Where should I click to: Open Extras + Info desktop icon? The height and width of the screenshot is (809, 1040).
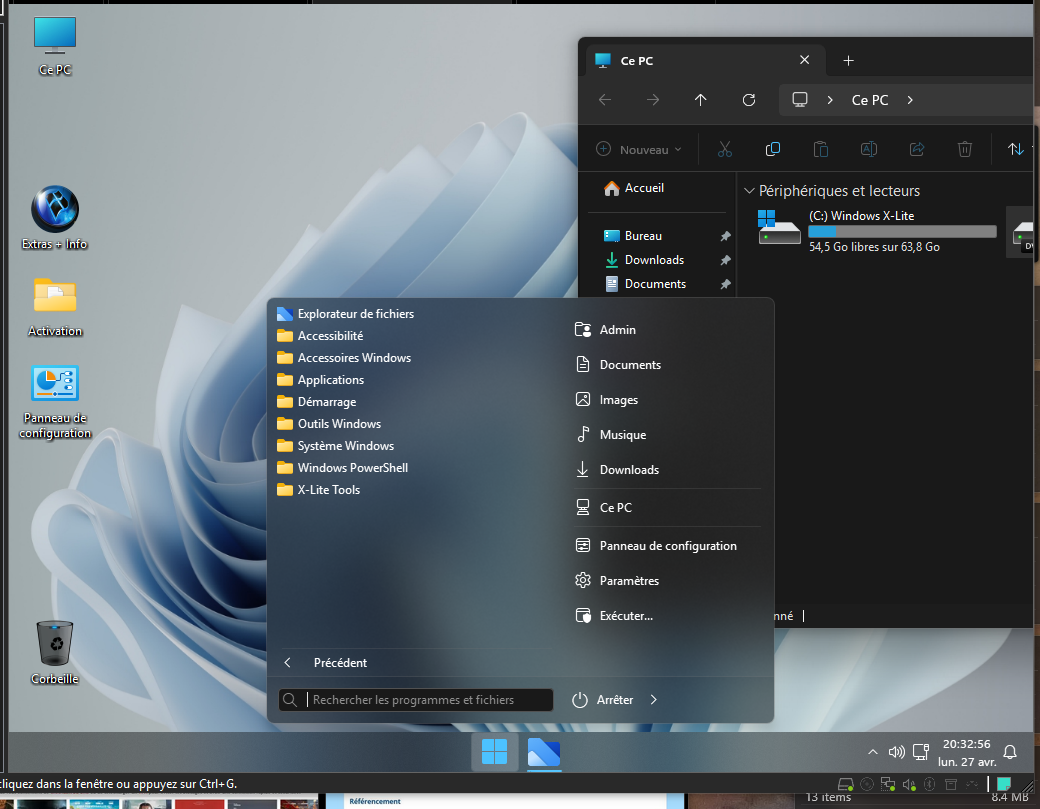point(55,218)
